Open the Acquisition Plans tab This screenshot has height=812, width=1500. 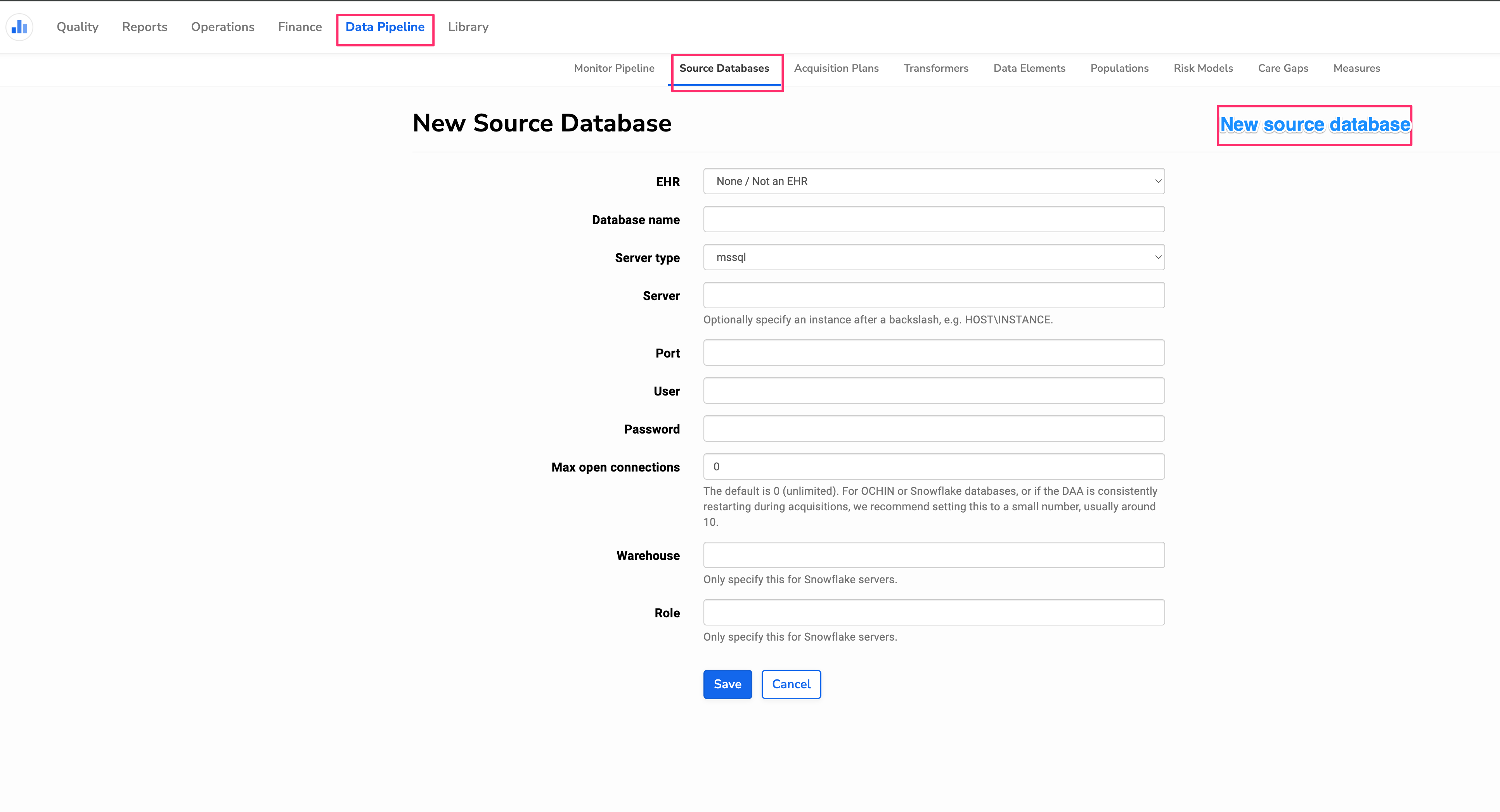tap(836, 68)
